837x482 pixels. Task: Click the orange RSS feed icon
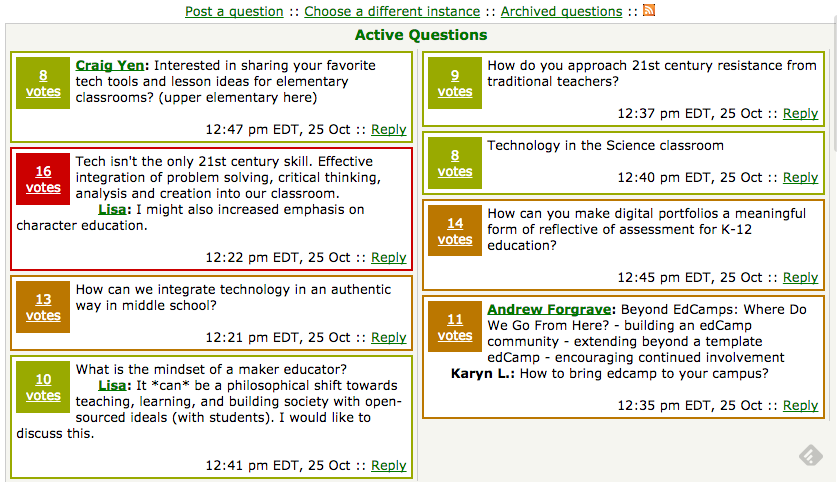point(649,10)
